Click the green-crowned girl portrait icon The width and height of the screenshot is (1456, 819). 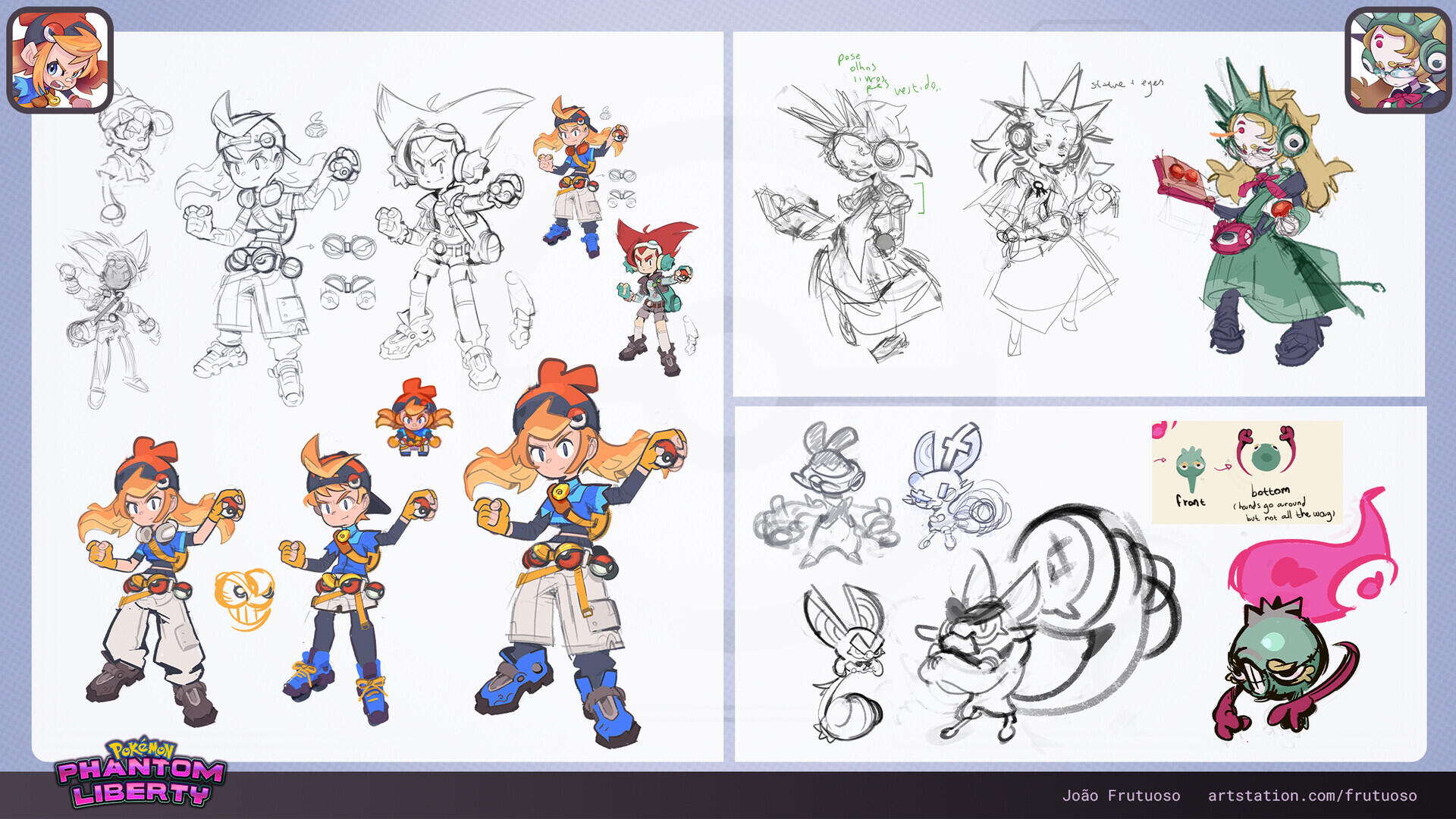1398,60
